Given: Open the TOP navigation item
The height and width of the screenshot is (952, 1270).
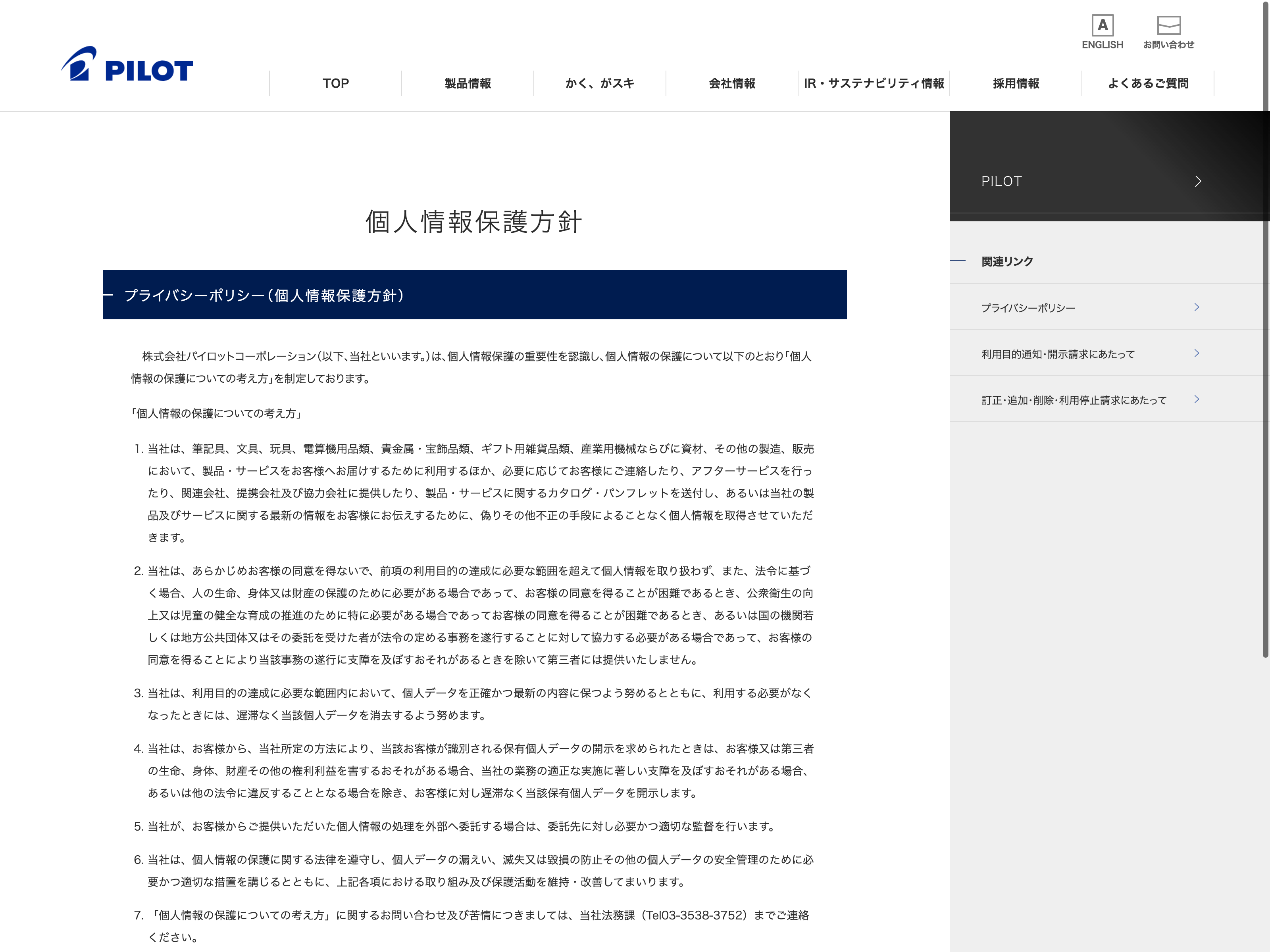Looking at the screenshot, I should pos(335,83).
